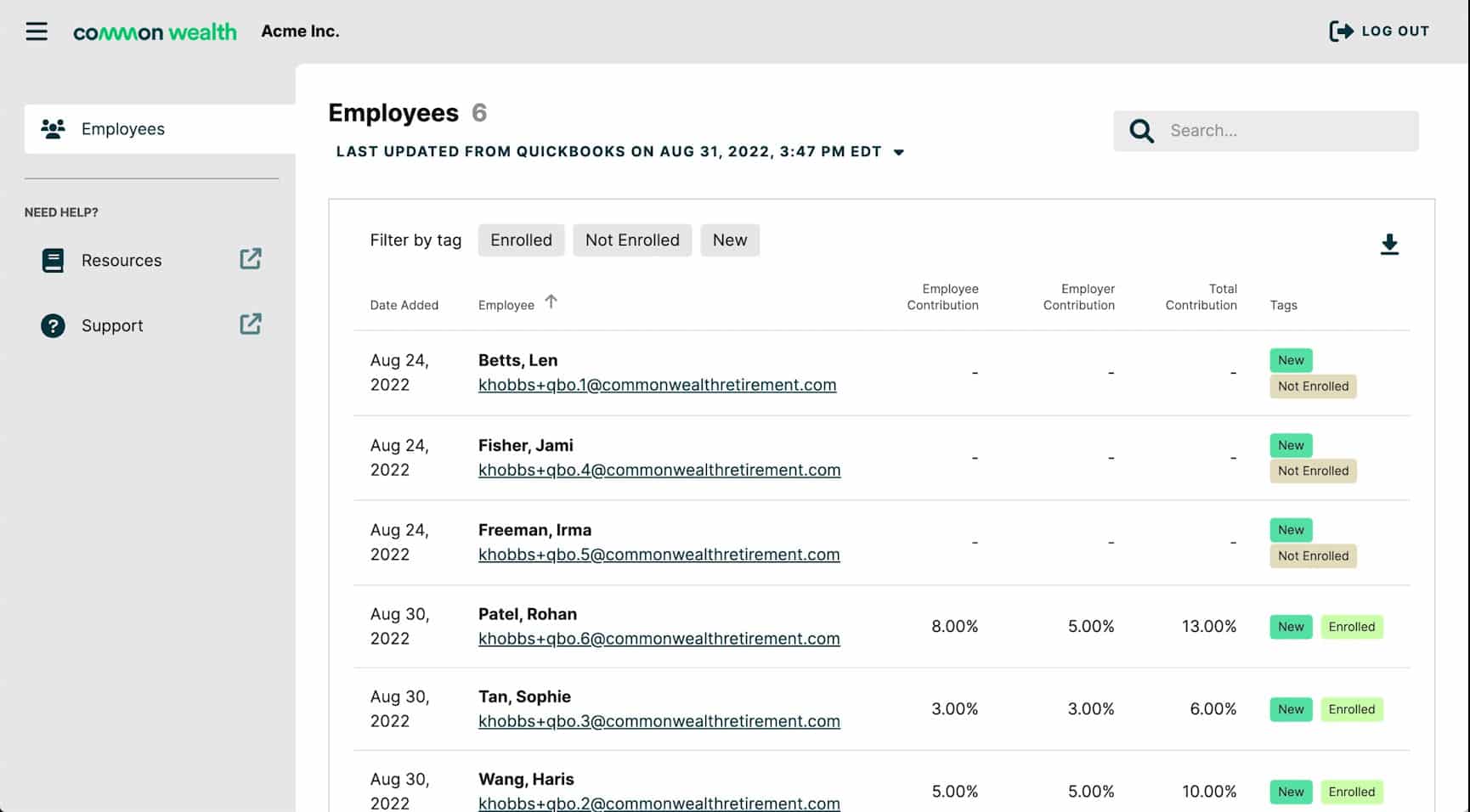The image size is (1470, 812).
Task: Click the Enrolled tag on Rohan Patel row
Action: 1352,627
